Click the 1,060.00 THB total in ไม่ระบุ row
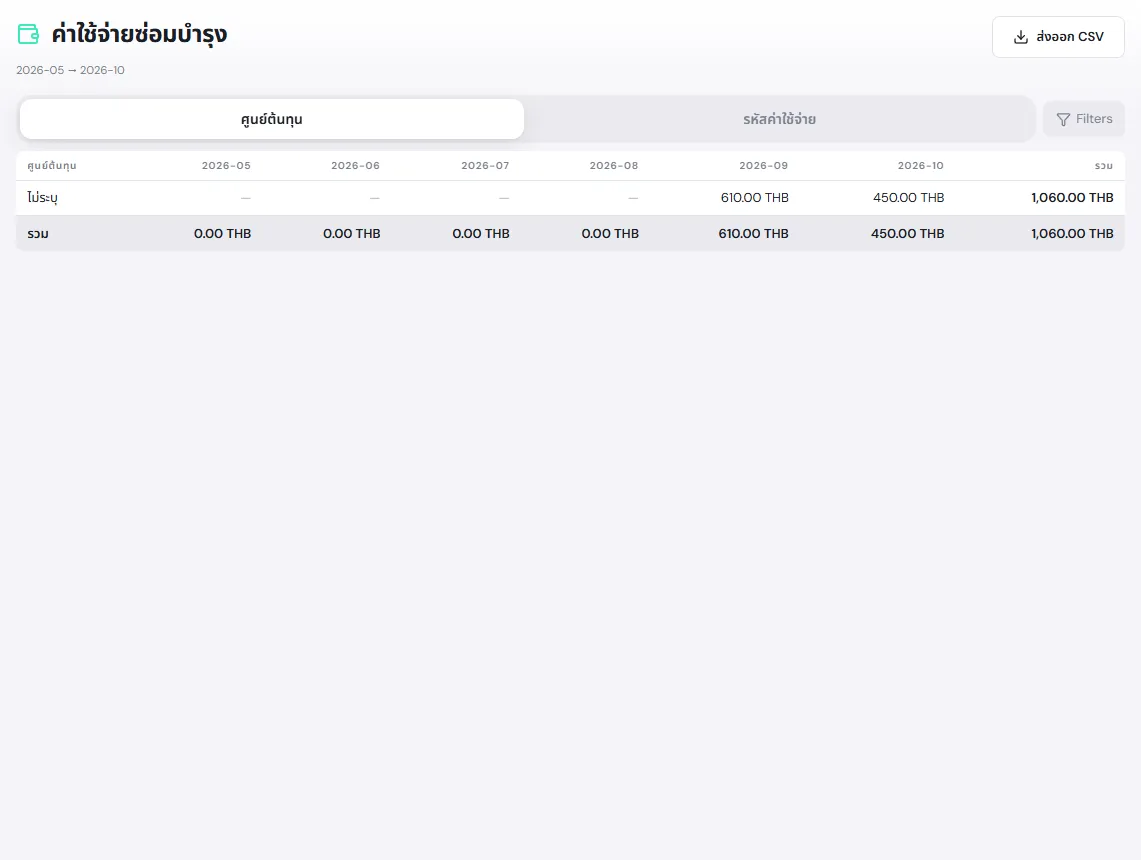 click(1072, 198)
